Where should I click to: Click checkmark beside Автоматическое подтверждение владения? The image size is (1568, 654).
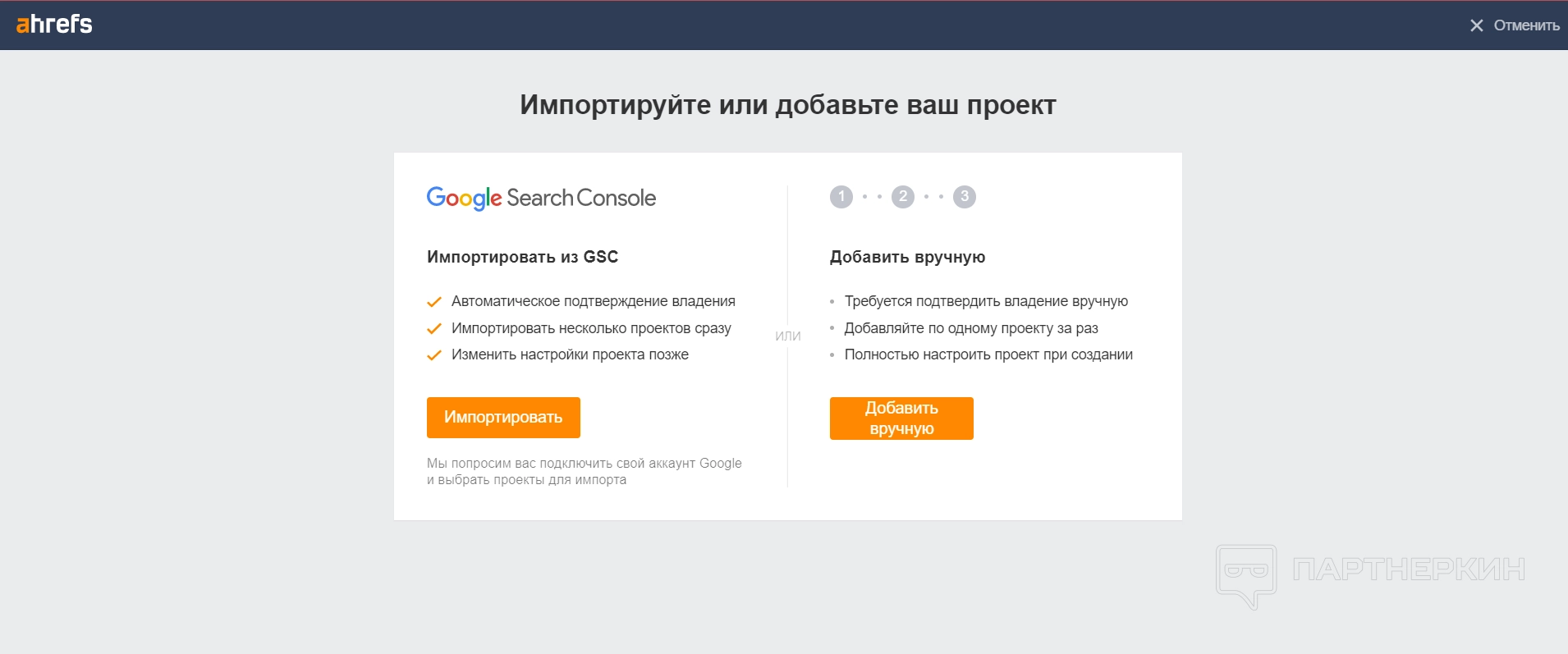434,302
